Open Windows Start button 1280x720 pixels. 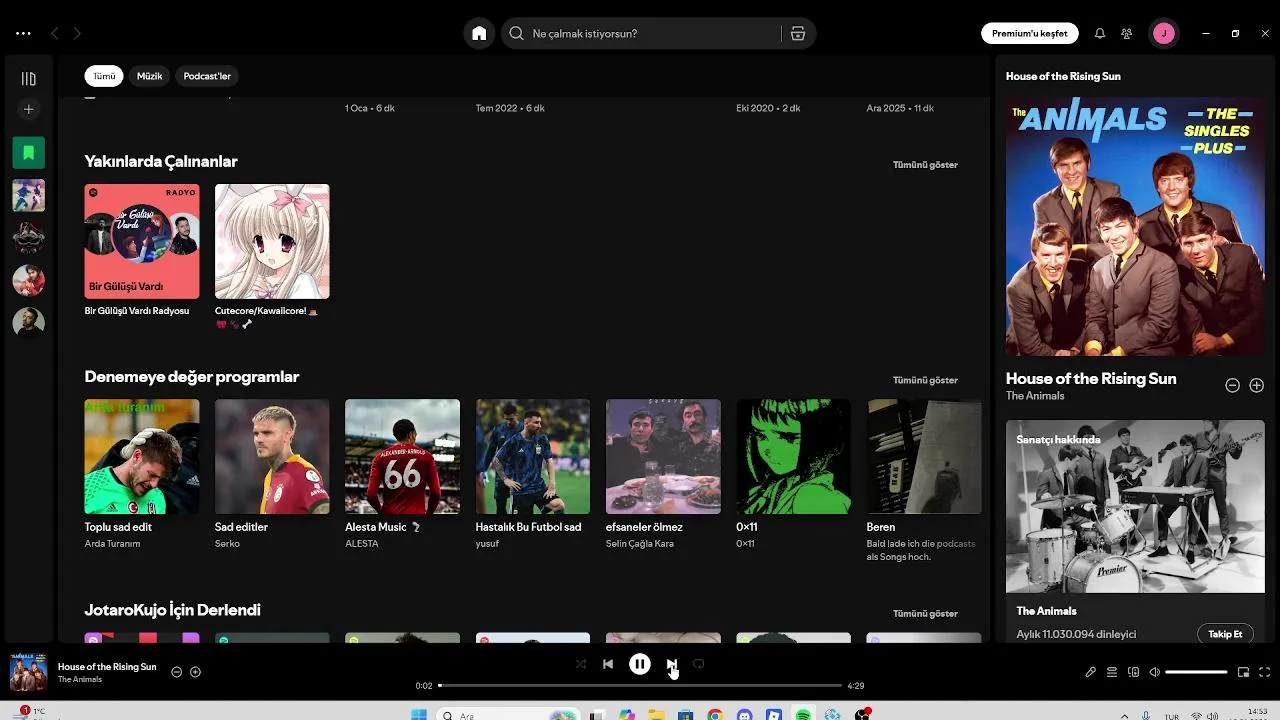(419, 715)
